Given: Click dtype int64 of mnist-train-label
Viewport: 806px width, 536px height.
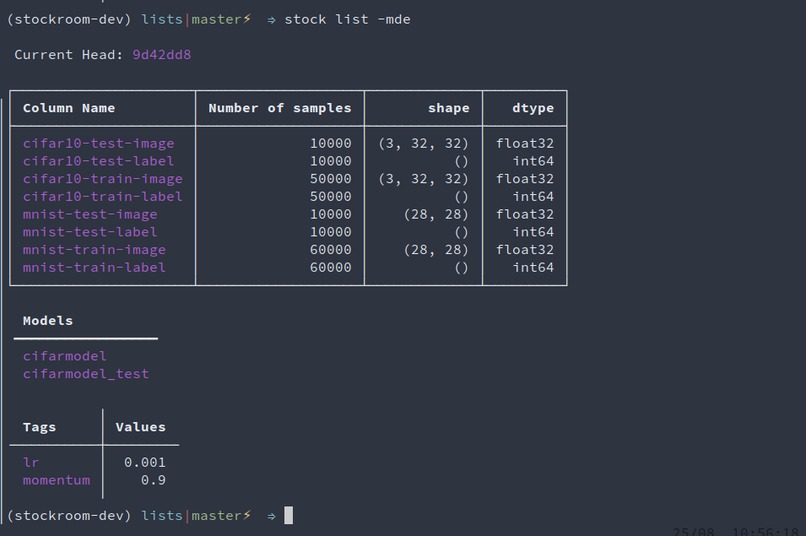Looking at the screenshot, I should (533, 267).
